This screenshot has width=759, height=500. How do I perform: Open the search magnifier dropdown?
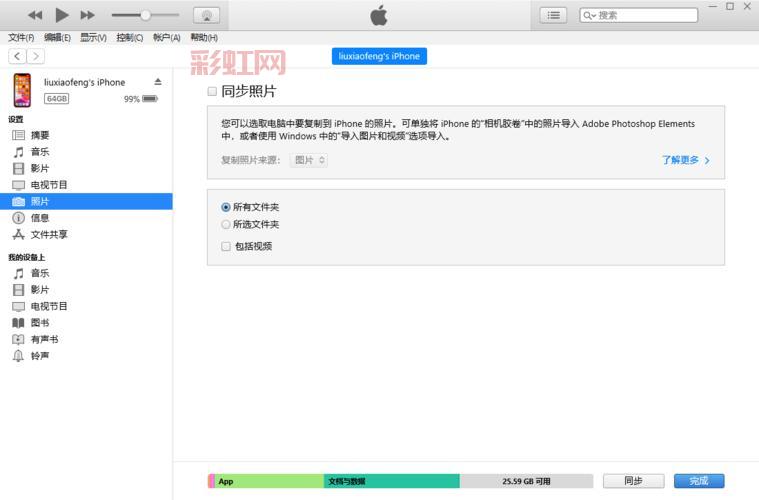589,15
